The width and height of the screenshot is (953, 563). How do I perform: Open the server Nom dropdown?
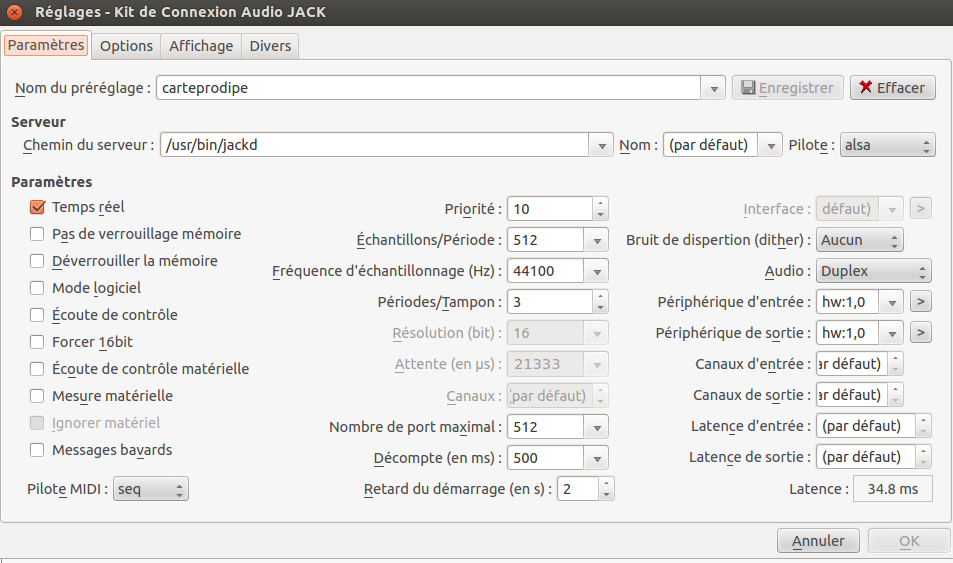pos(770,145)
